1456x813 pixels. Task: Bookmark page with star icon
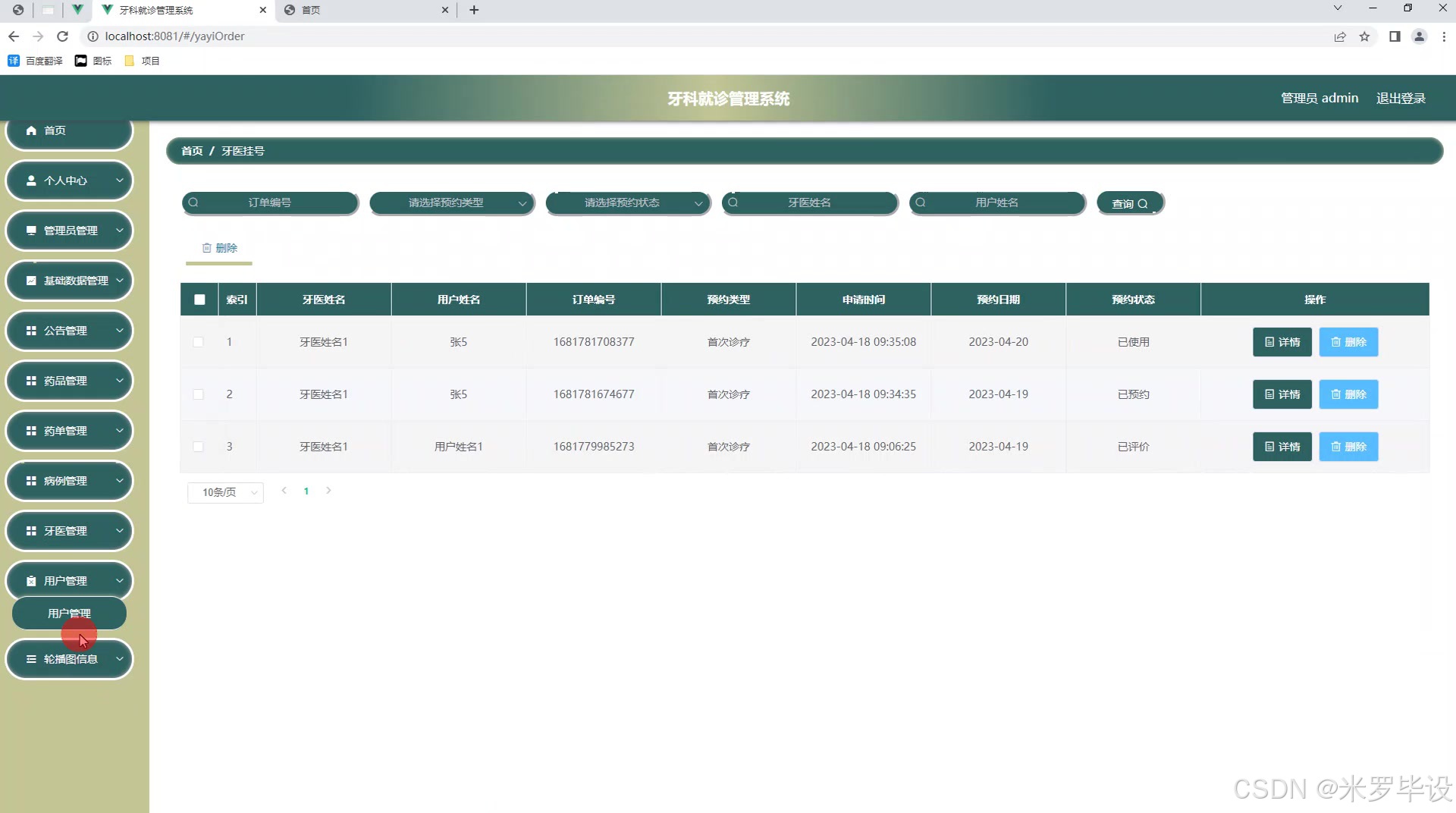[x=1364, y=36]
